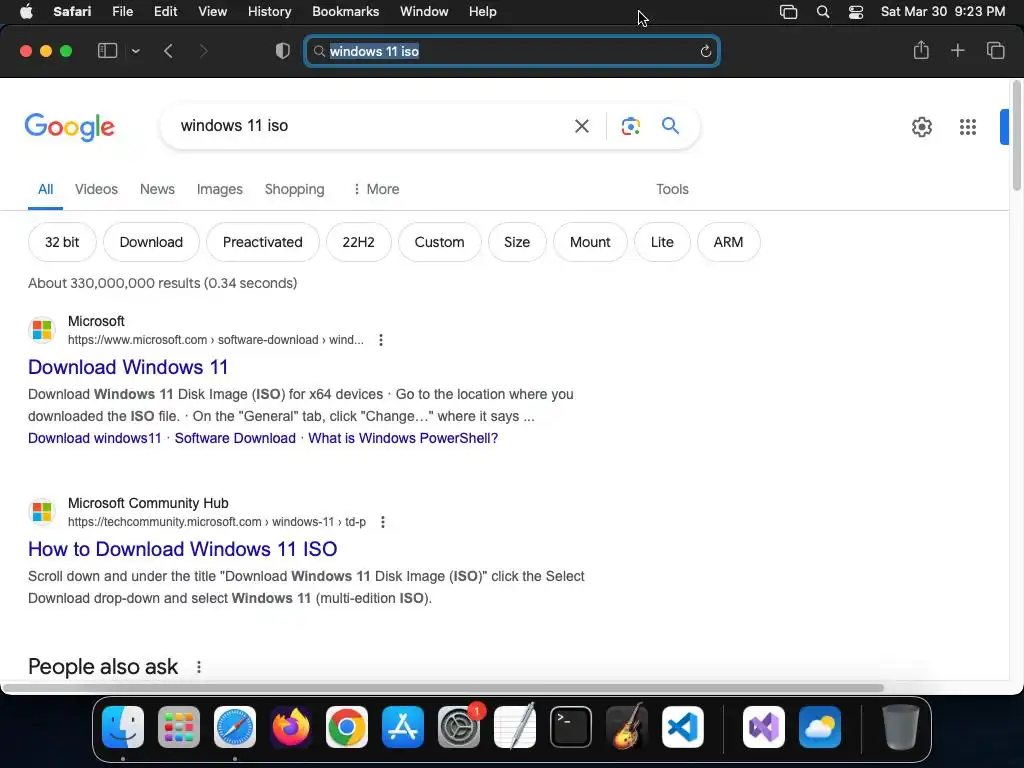Open Google quick settings gear
Viewport: 1024px width, 768px height.
point(921,127)
